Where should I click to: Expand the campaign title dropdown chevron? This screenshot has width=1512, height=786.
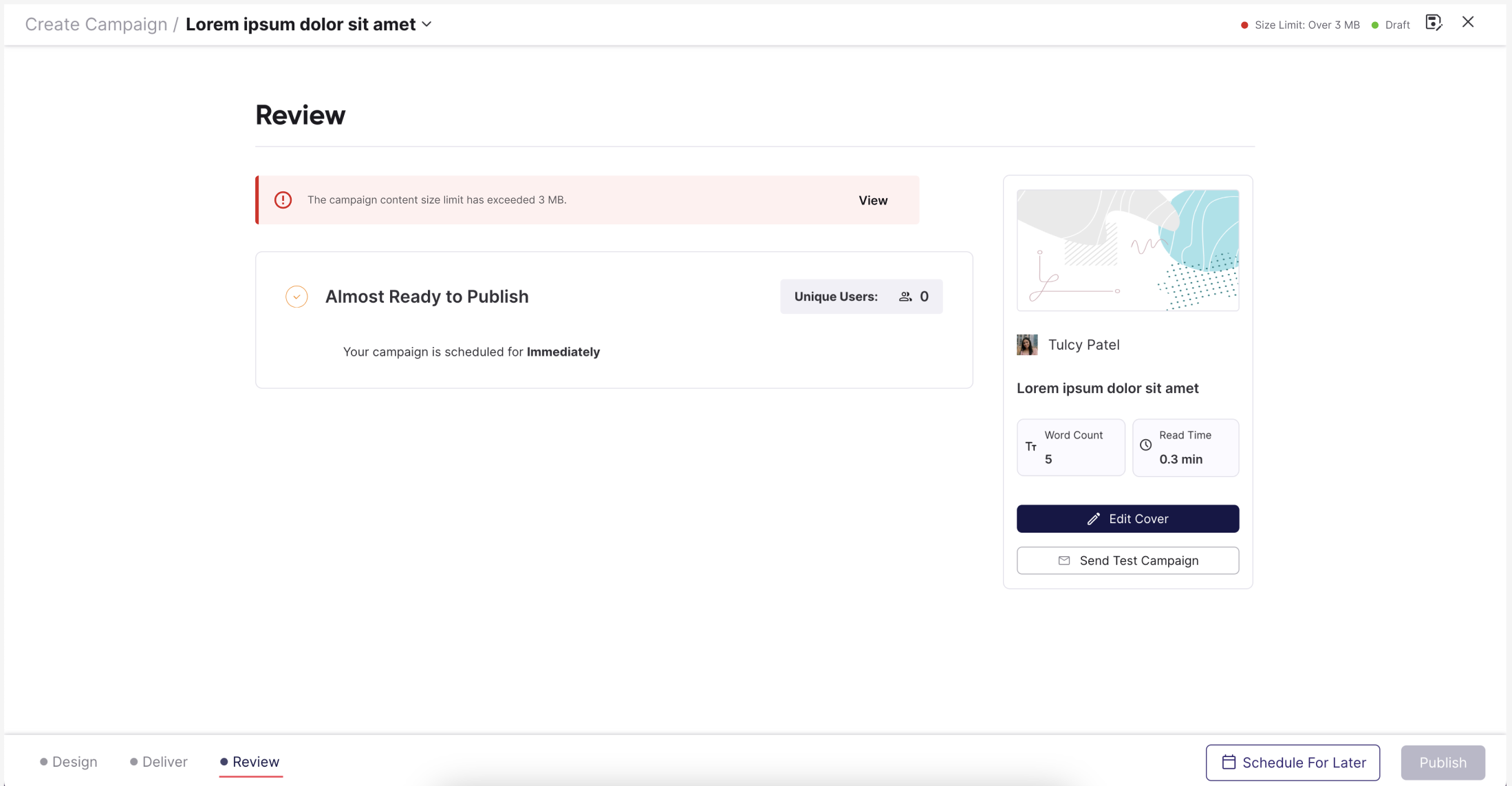(x=427, y=24)
